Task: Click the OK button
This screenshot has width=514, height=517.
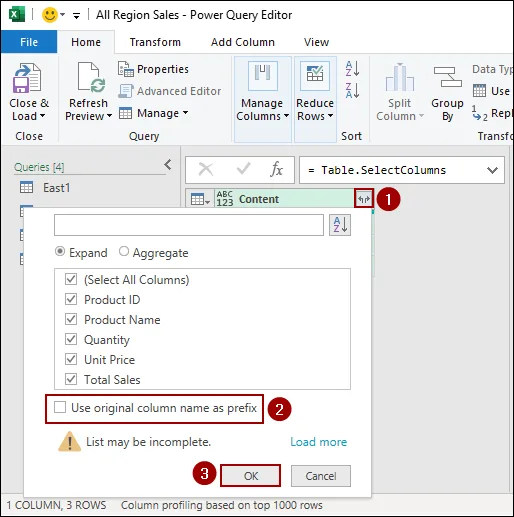Action: pyautogui.click(x=250, y=476)
